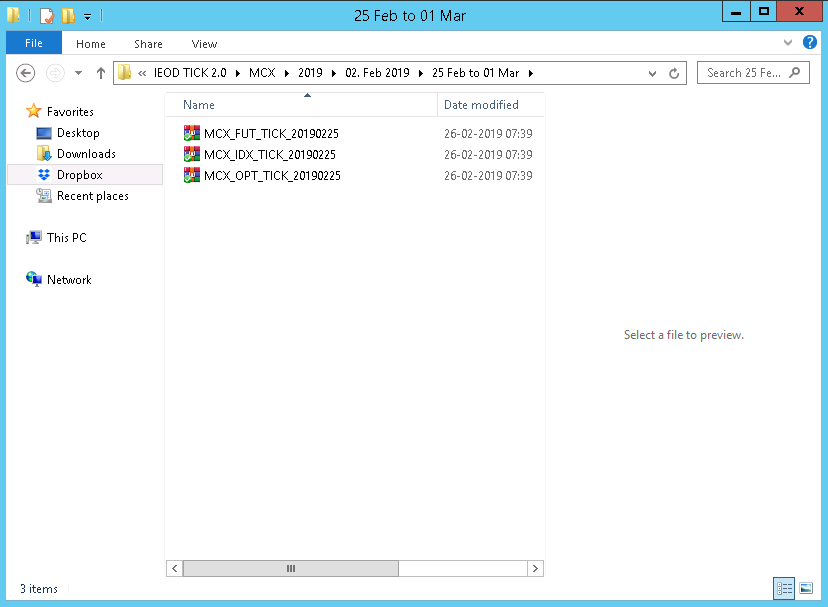Open the arrow after IEOD TICK 2.0
The image size is (828, 607).
(x=238, y=73)
